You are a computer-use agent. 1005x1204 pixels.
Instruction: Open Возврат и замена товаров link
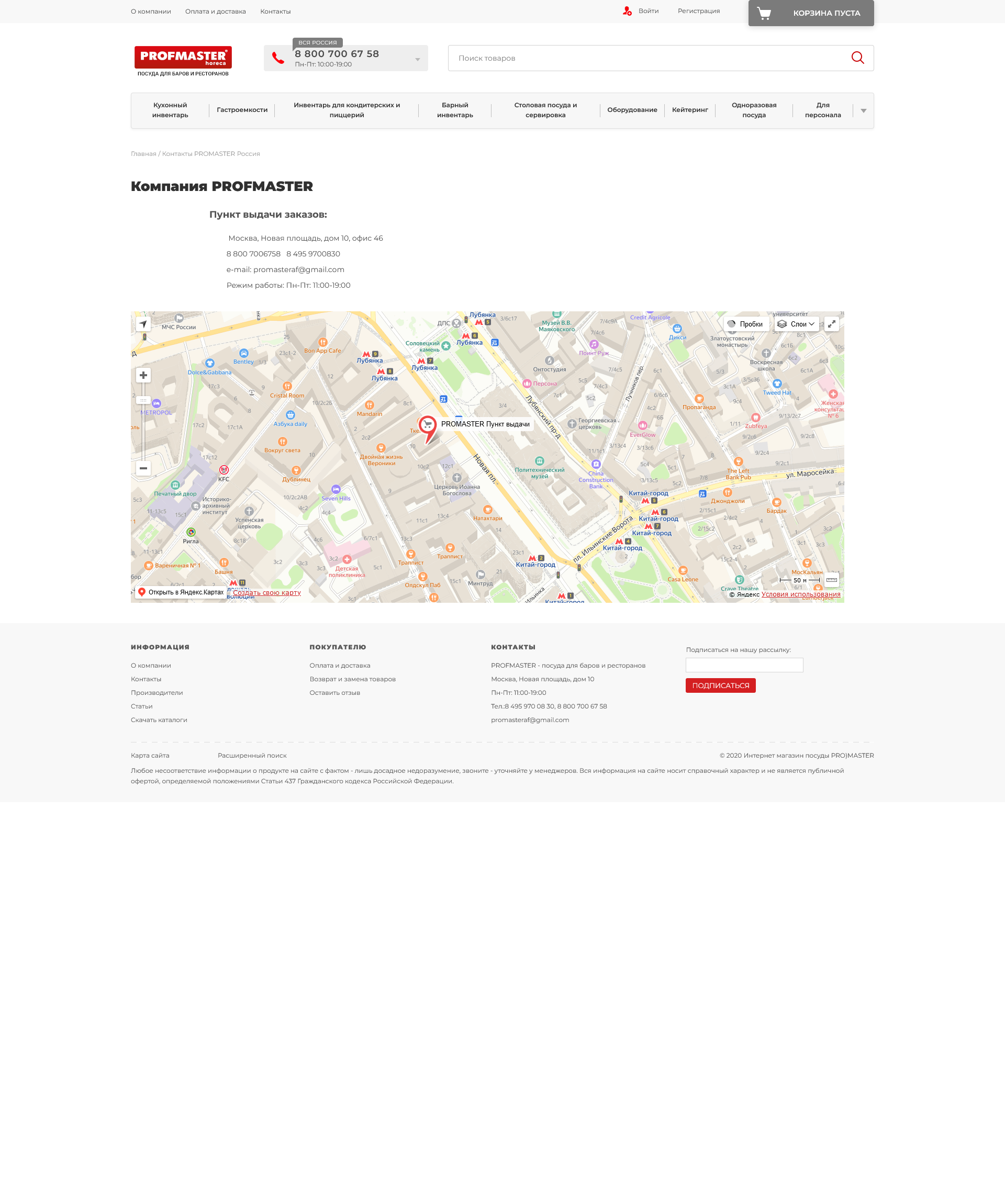pyautogui.click(x=352, y=679)
